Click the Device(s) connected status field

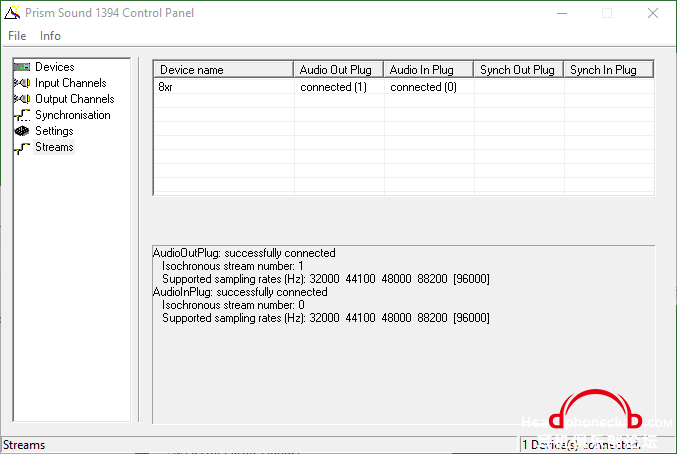tap(597, 445)
